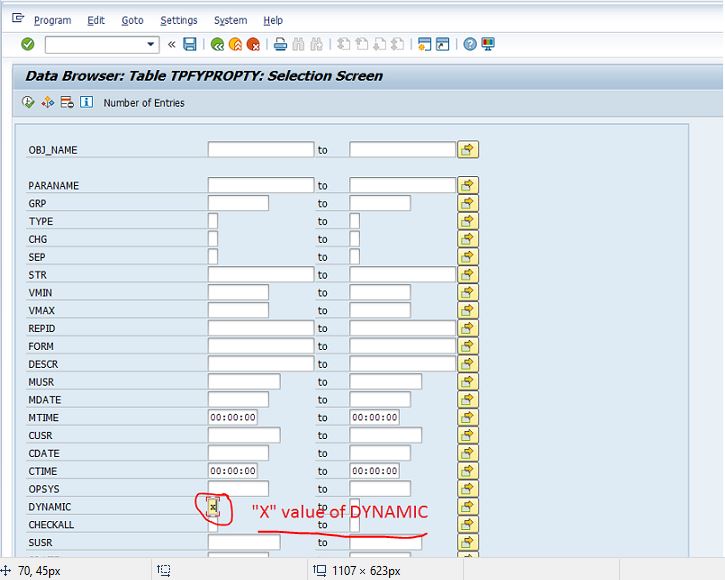
Task: Click the Print icon
Action: pyautogui.click(x=280, y=44)
